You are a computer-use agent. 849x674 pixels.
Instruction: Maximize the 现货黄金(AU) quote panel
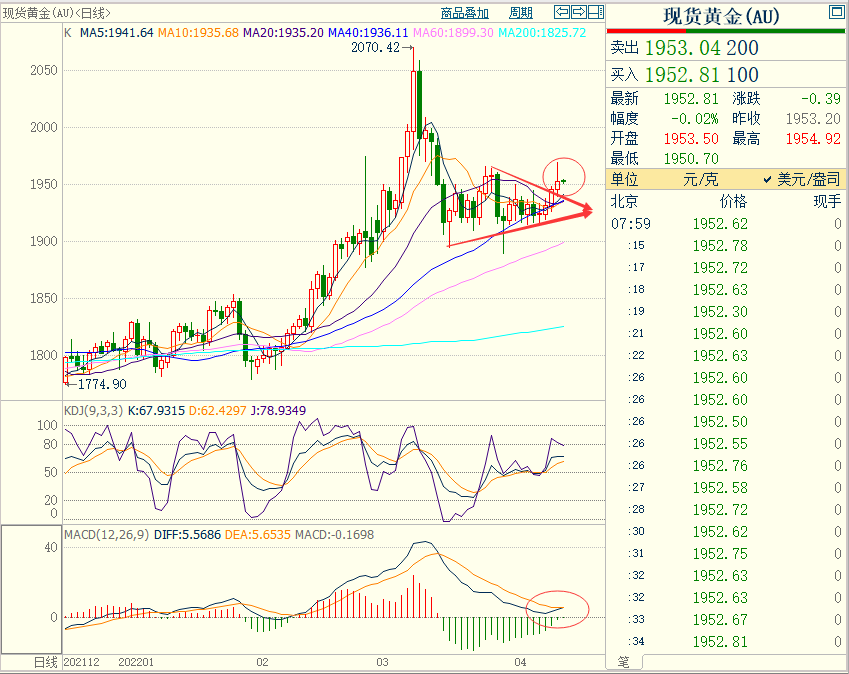click(x=837, y=11)
